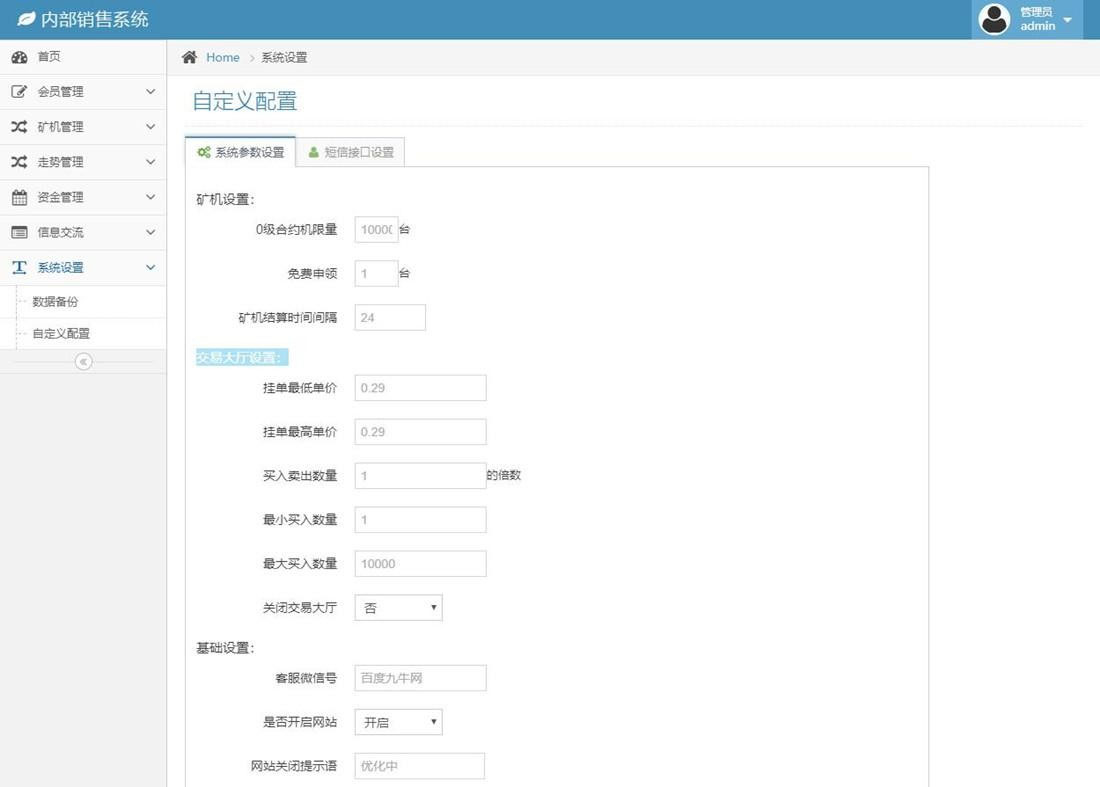Click the sidebar collapse circle button
The width and height of the screenshot is (1100, 787).
pos(83,361)
